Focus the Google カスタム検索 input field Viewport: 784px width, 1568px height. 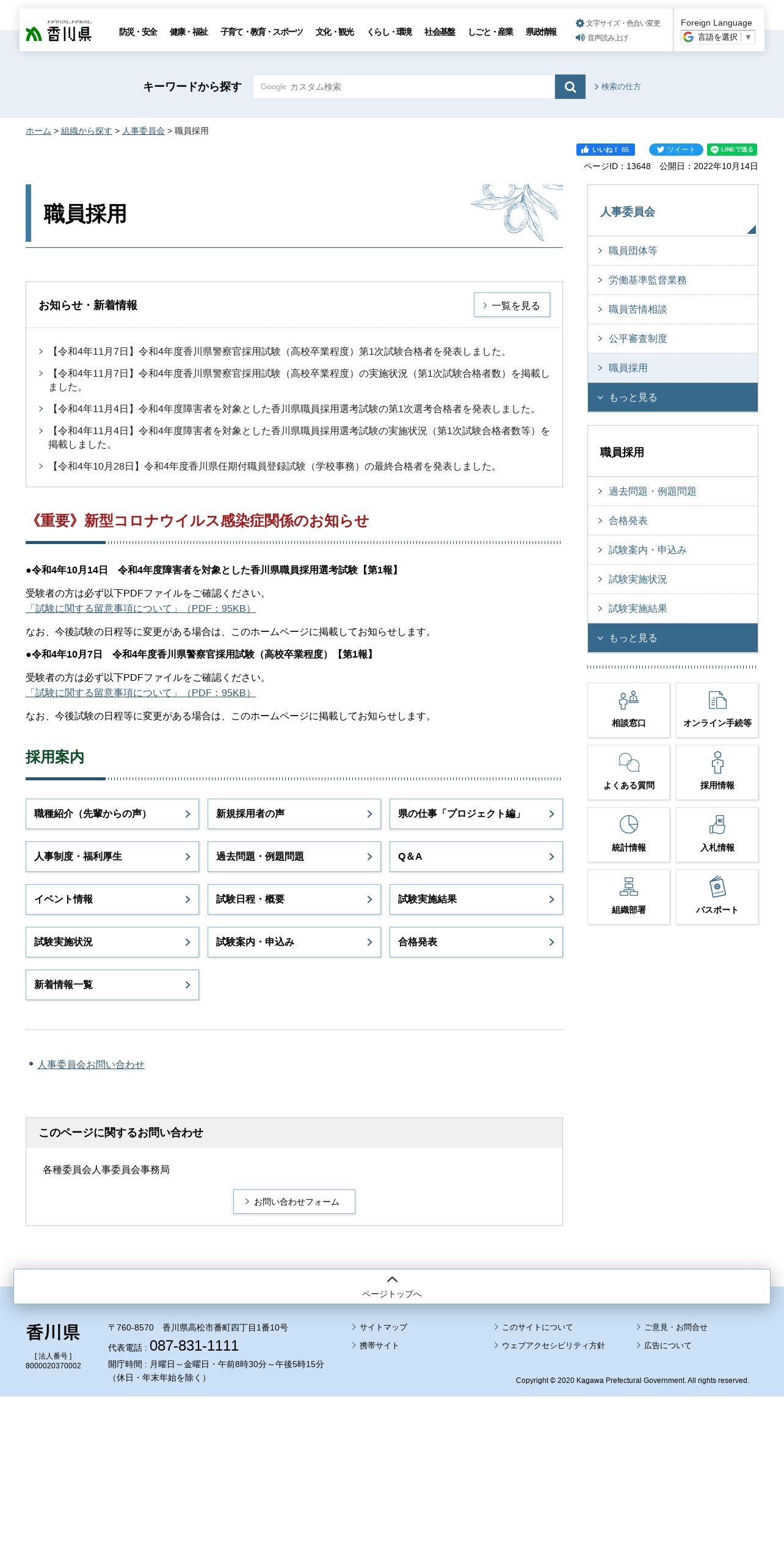[x=404, y=87]
